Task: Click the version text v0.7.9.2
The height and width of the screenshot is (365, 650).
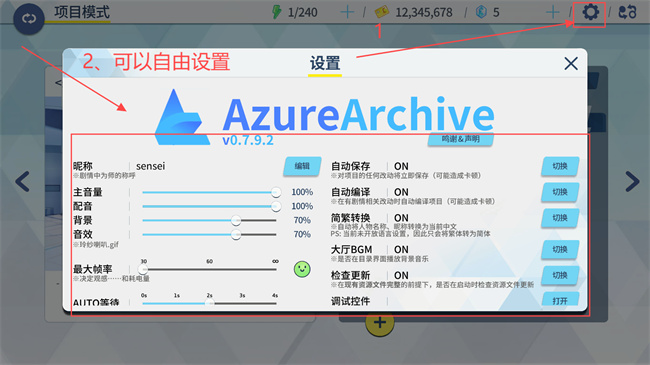Action: click(x=248, y=140)
